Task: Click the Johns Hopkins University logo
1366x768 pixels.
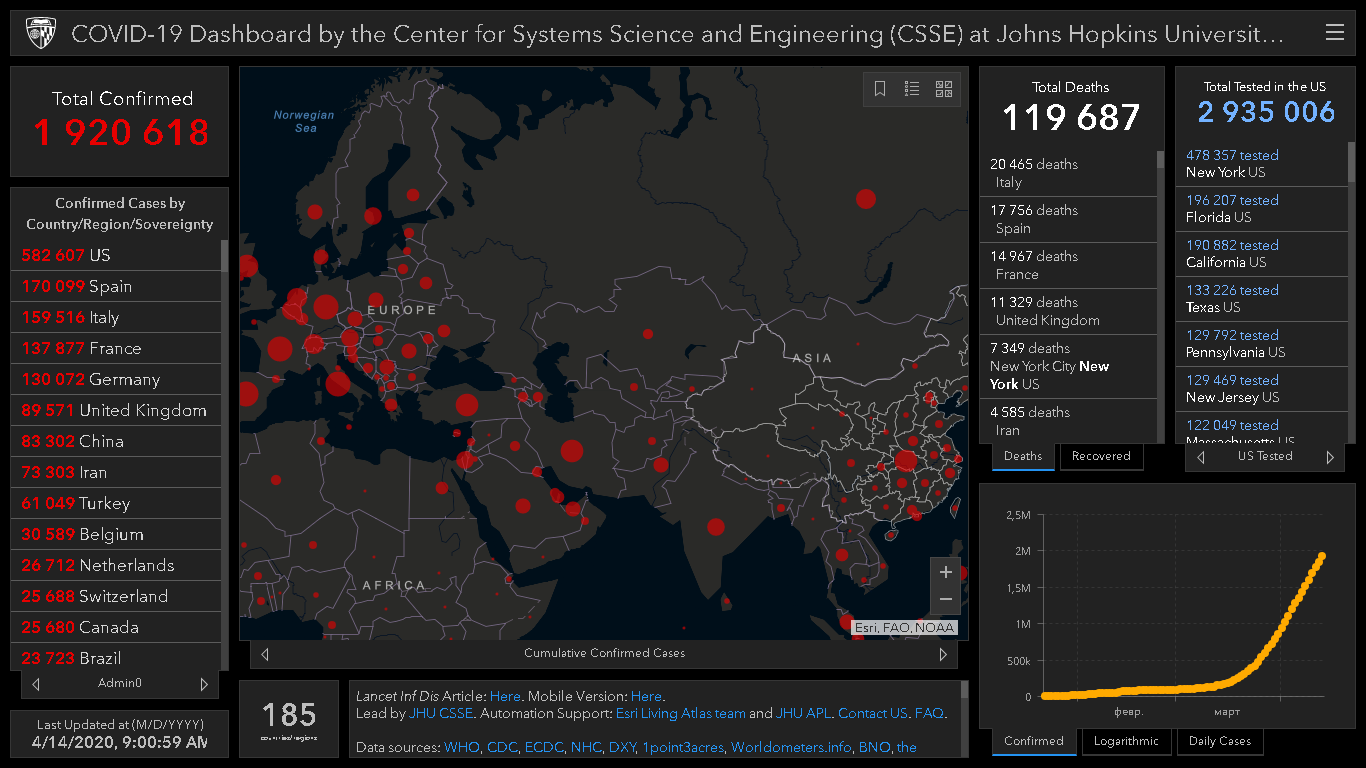Action: pyautogui.click(x=40, y=33)
